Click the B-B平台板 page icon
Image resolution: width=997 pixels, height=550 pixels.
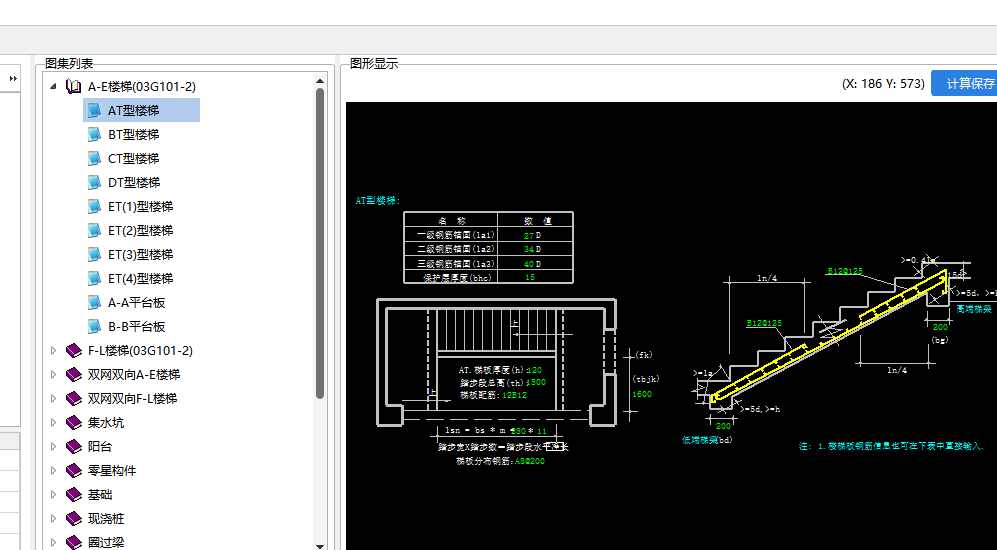click(x=94, y=326)
